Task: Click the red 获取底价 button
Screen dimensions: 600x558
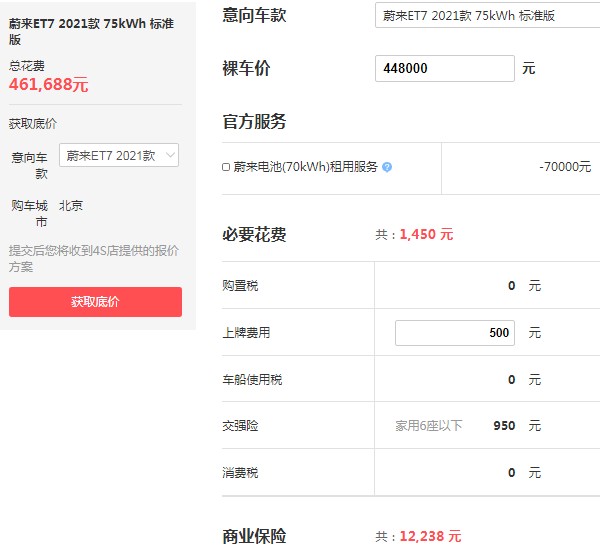Action: pos(95,302)
